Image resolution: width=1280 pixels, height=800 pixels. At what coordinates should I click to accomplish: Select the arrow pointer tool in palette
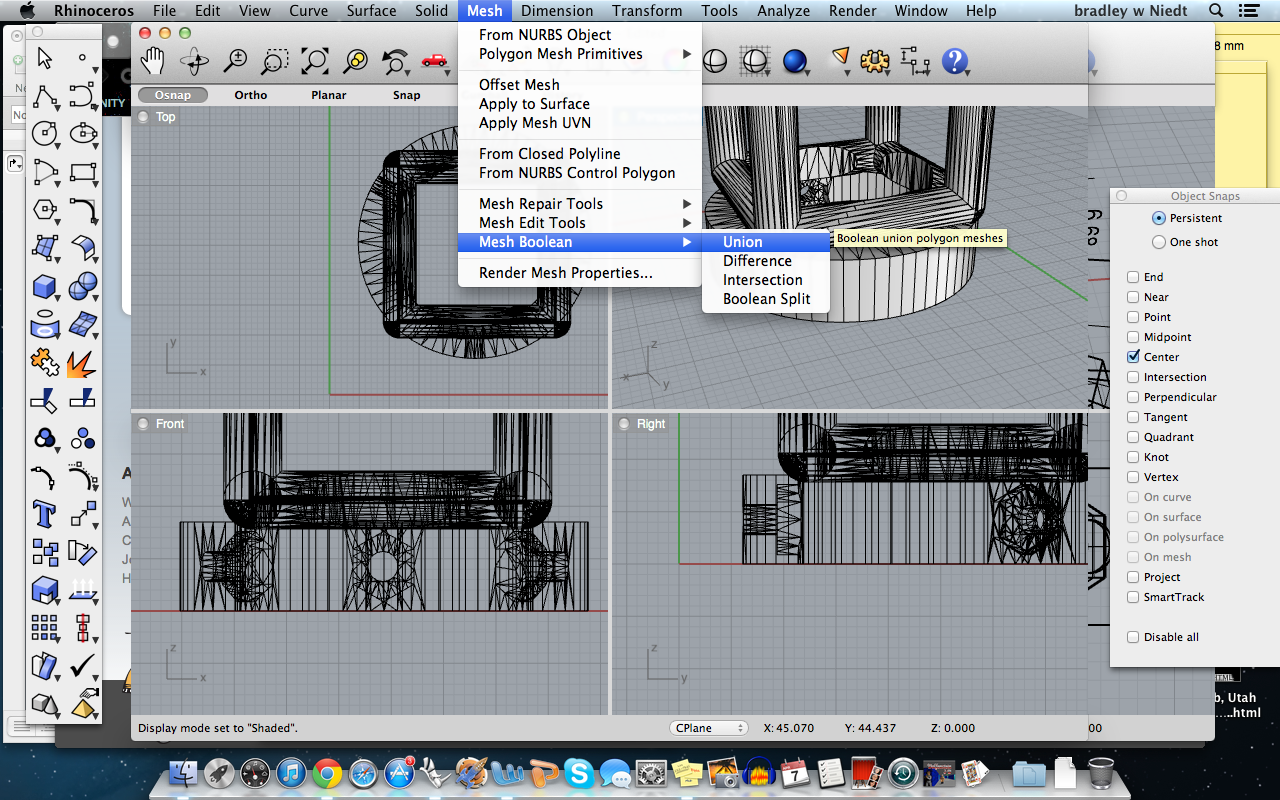click(x=45, y=58)
